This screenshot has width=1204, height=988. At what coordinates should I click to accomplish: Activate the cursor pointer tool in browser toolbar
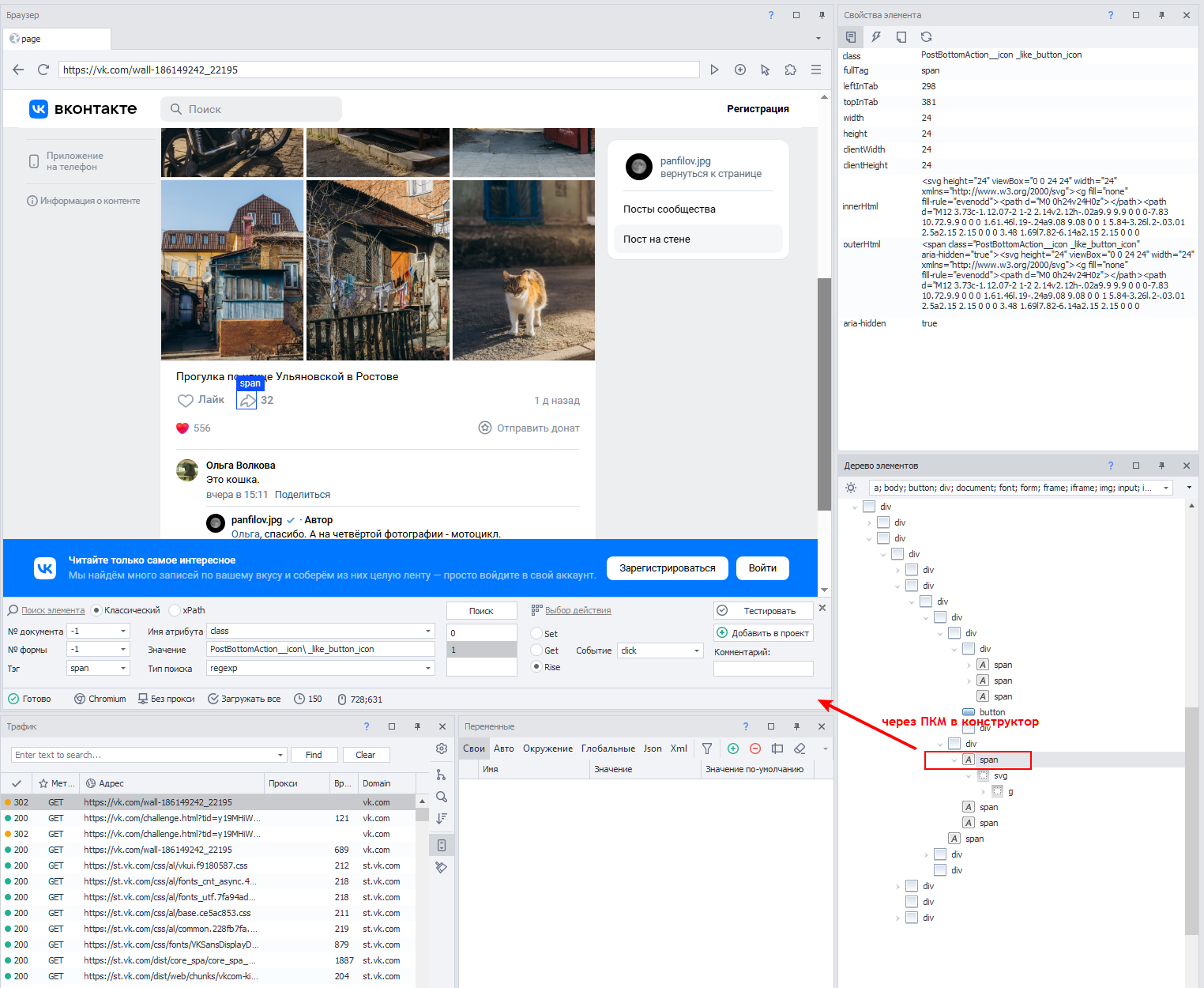tap(765, 70)
